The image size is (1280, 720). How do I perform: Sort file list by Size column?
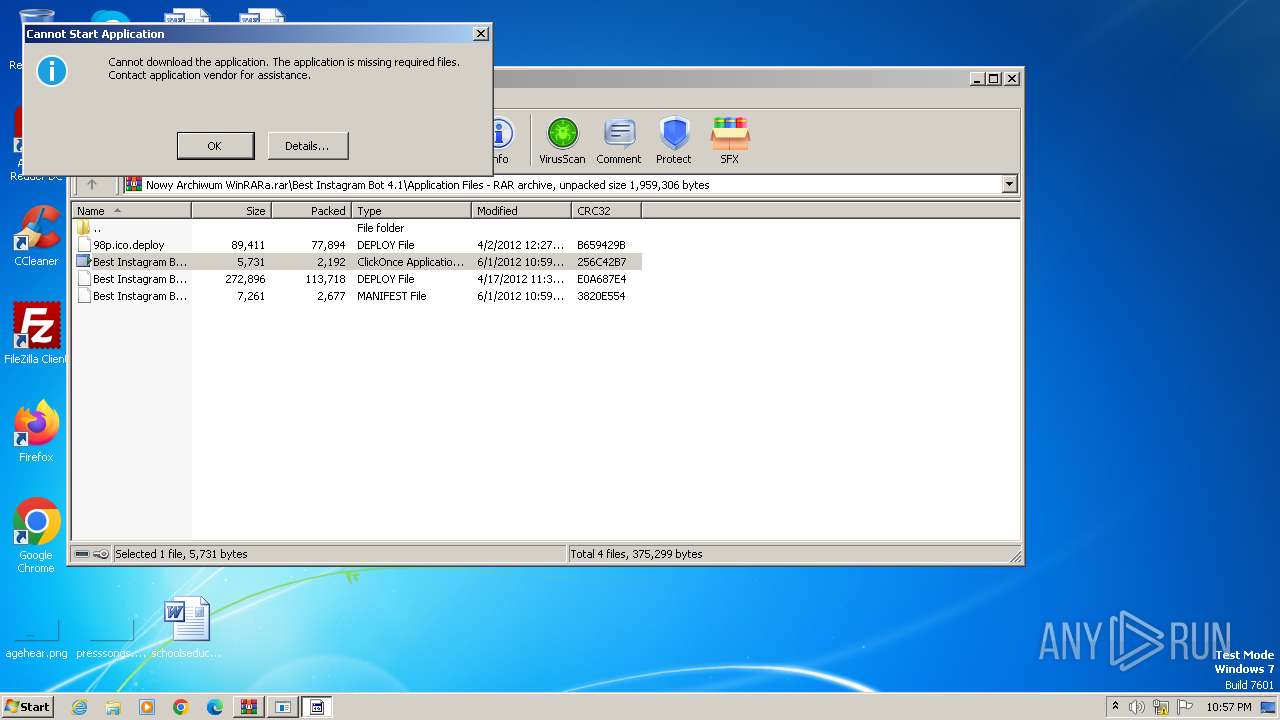(231, 211)
